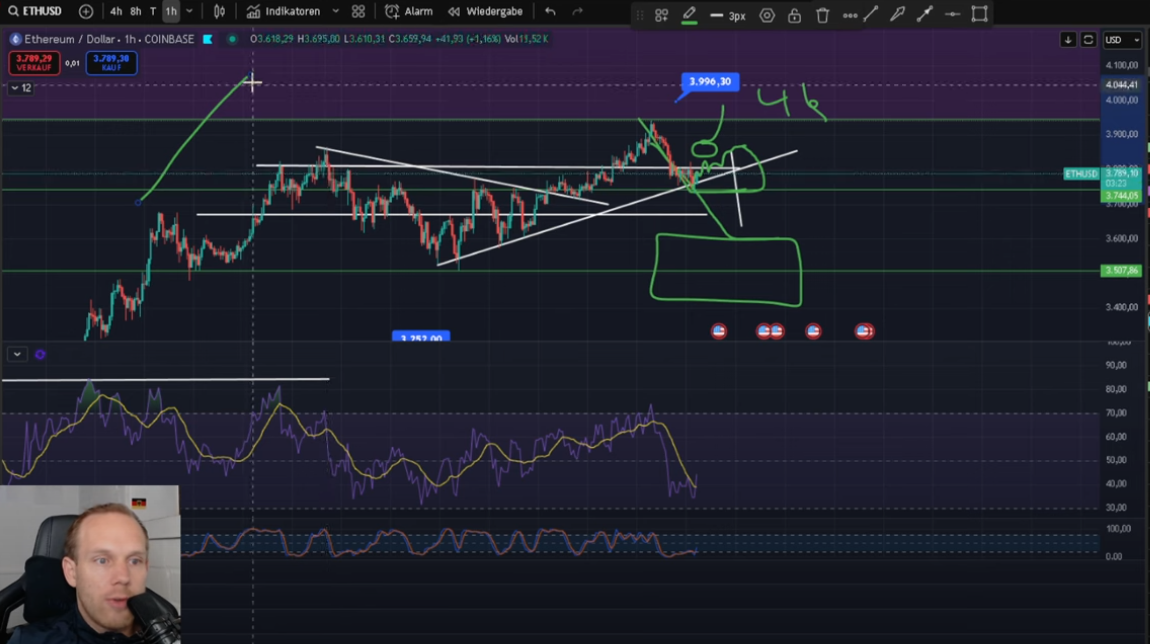The image size is (1150, 644).
Task: Toggle lock on selected drawing
Action: (794, 15)
